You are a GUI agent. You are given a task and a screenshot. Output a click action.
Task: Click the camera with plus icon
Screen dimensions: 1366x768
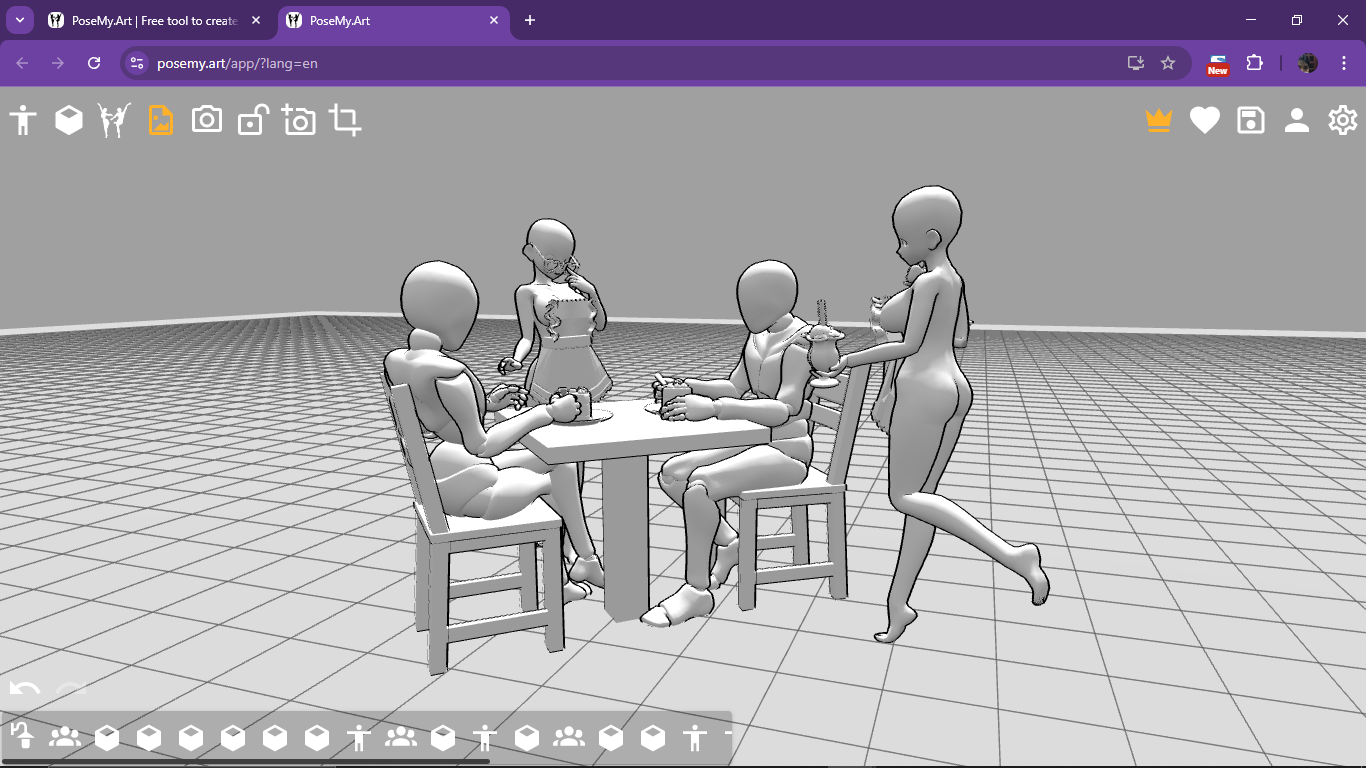tap(298, 121)
